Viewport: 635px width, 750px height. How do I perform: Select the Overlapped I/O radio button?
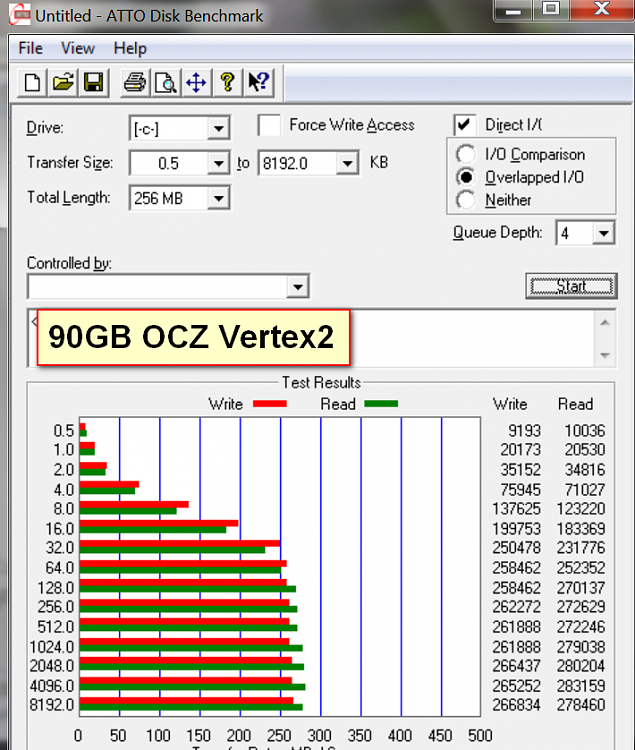pos(465,177)
